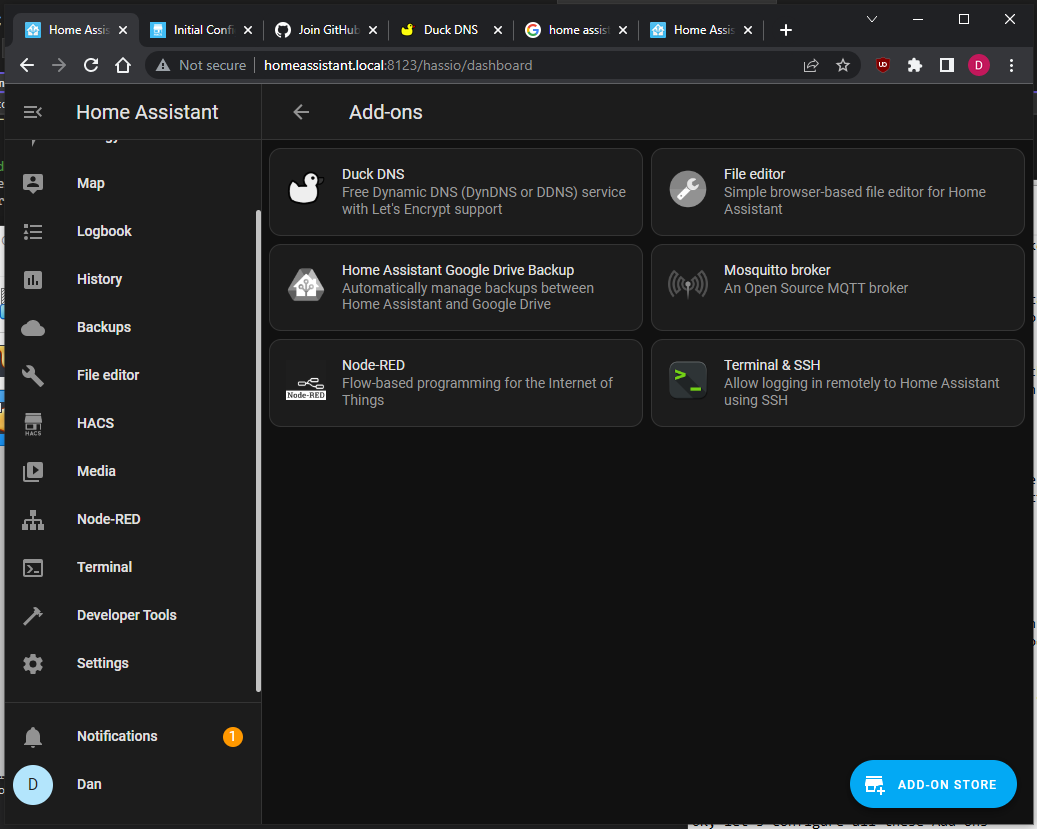The image size is (1037, 829).
Task: Toggle the browser side panel icon
Action: click(x=946, y=65)
